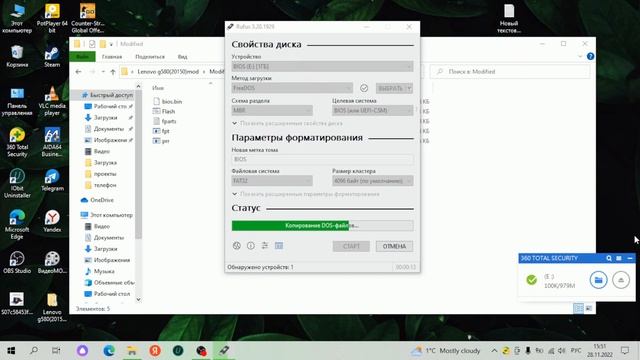
Task: Open Microsoft Edge from taskbar
Action: pyautogui.click(x=109, y=351)
